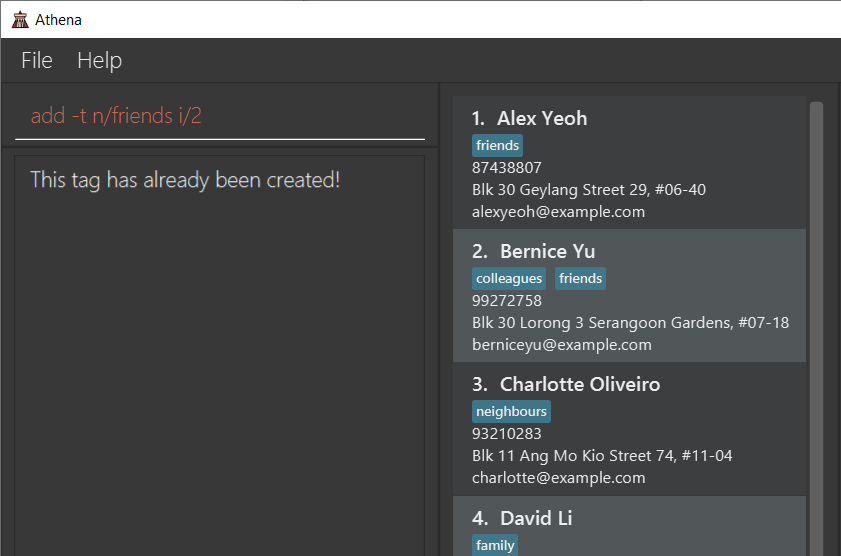Click address Blk 30 Geylang Street 29
This screenshot has width=841, height=556.
pyautogui.click(x=588, y=190)
